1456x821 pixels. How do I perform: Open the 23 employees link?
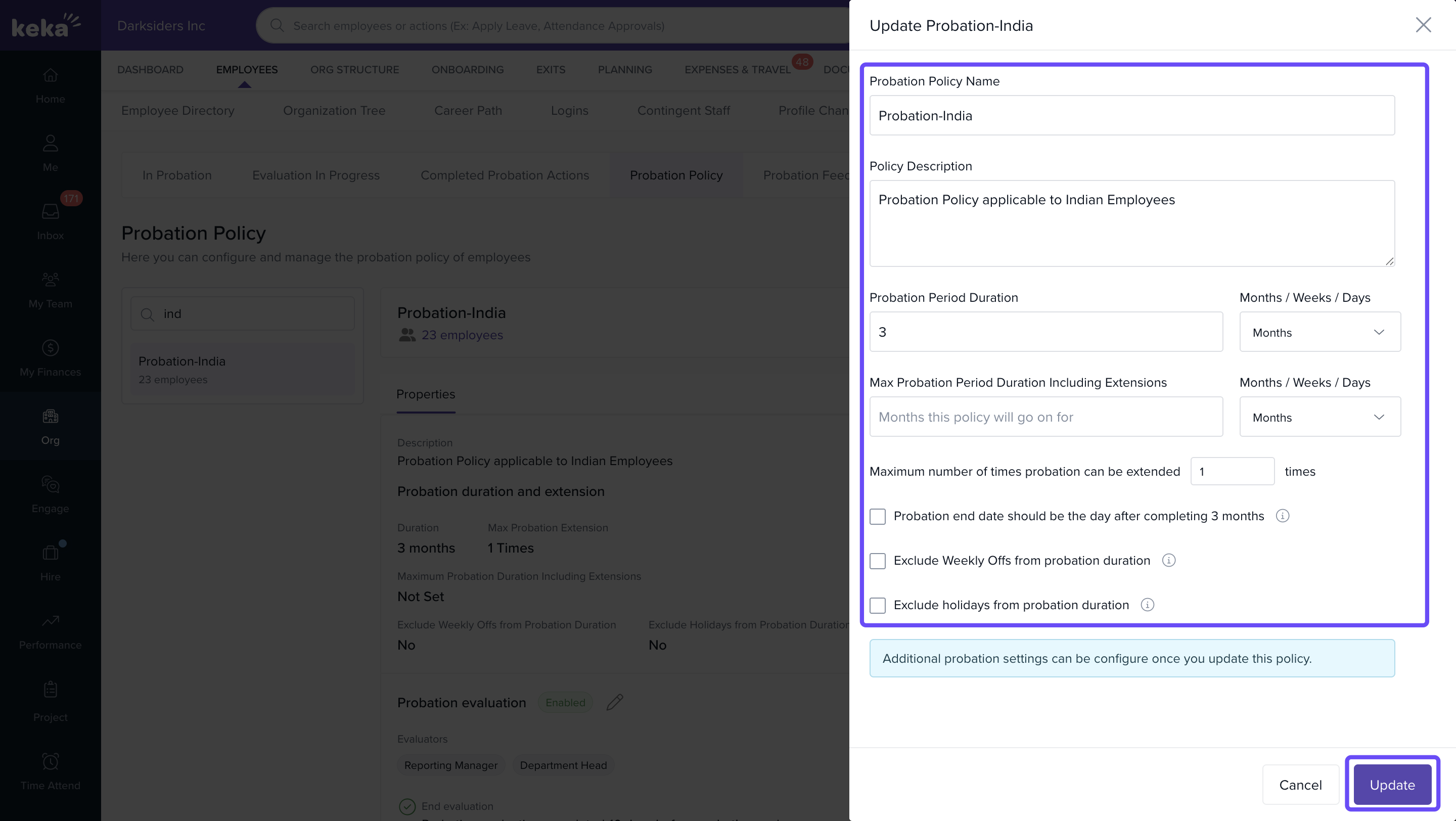pos(462,335)
